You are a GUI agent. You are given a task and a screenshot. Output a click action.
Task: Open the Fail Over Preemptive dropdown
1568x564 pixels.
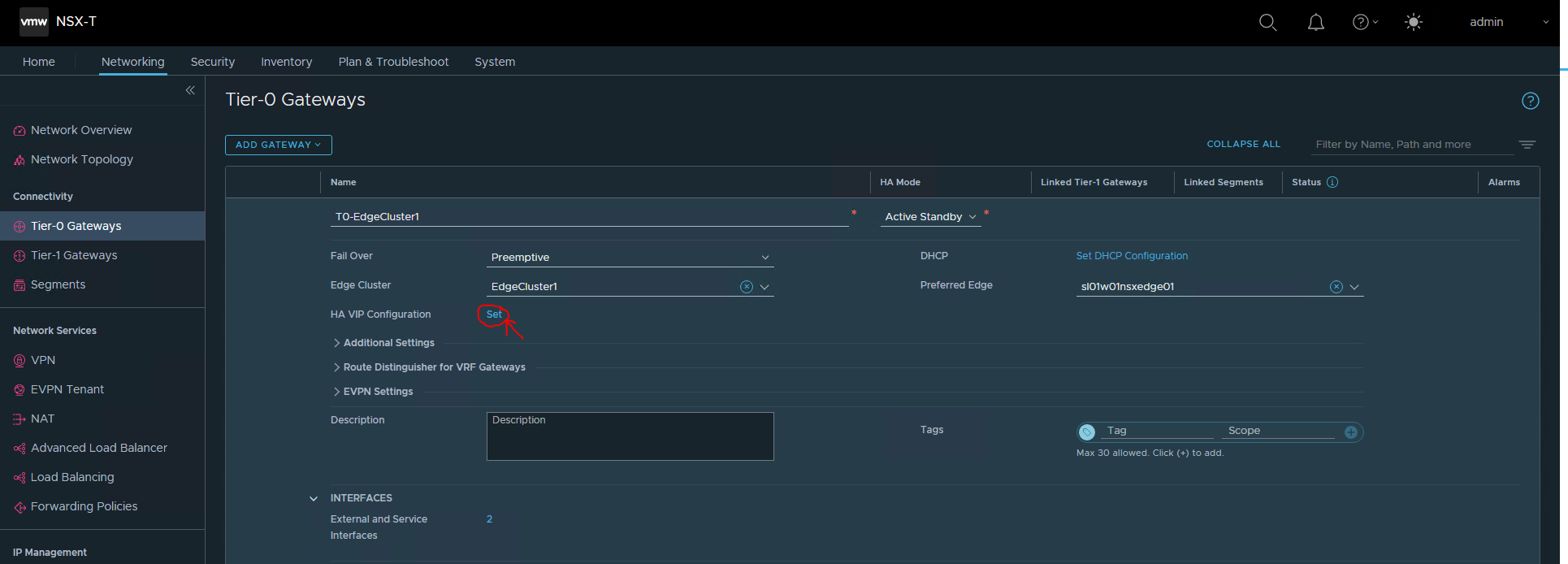coord(630,258)
